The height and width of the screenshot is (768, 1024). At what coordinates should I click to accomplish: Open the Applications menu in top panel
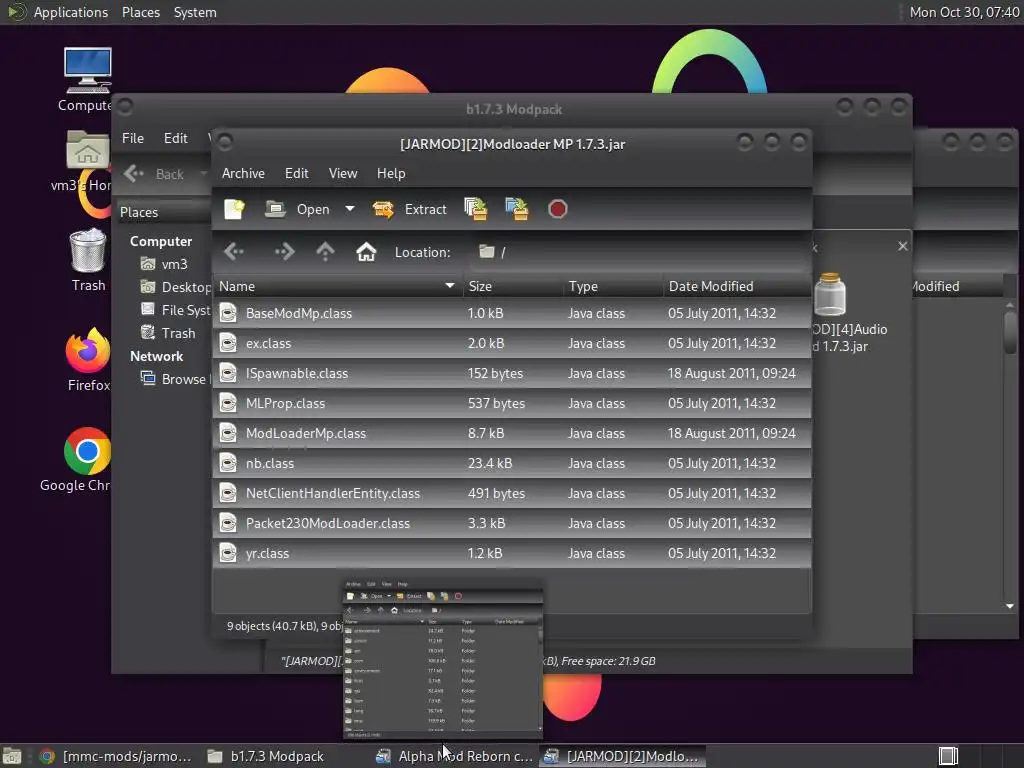(71, 12)
